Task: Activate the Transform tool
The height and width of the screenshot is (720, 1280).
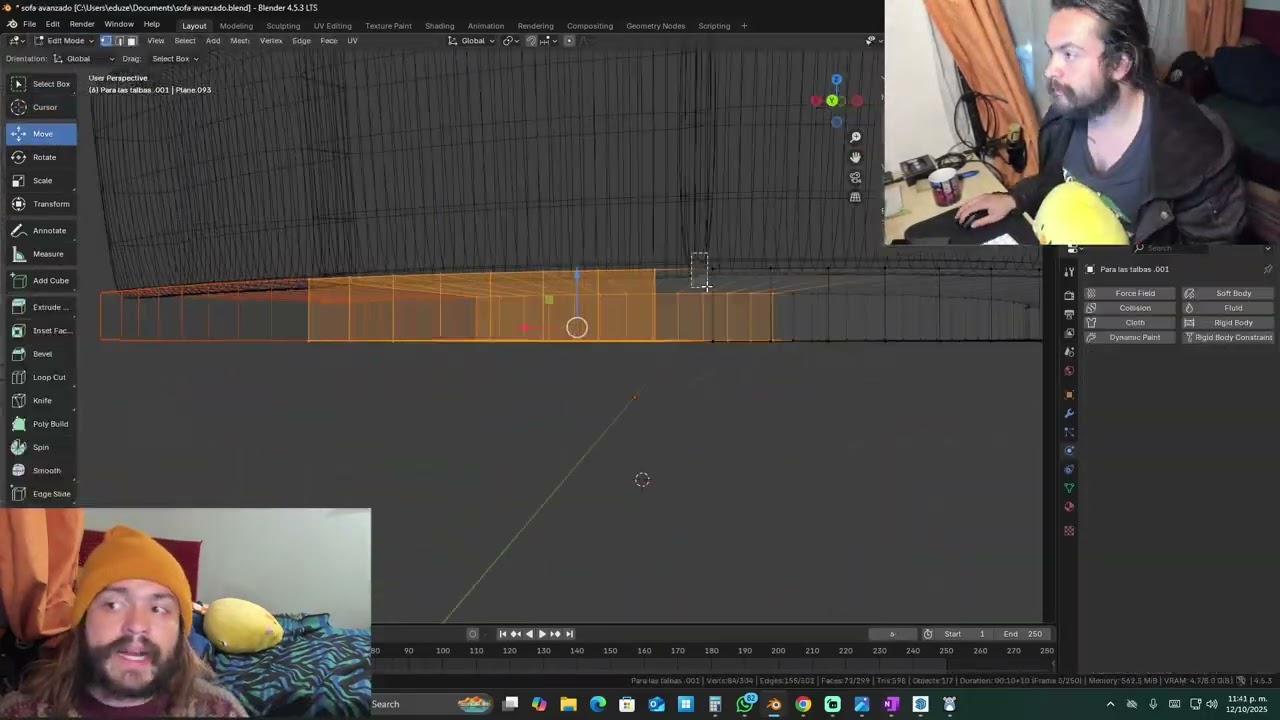Action: click(42, 204)
